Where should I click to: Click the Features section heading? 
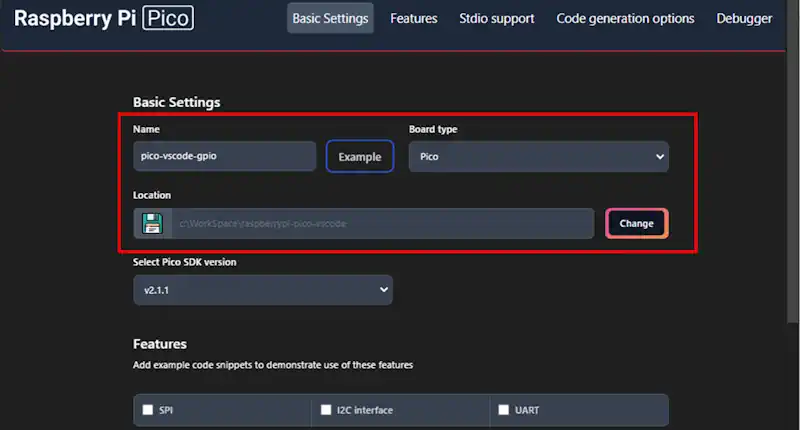pyautogui.click(x=160, y=344)
